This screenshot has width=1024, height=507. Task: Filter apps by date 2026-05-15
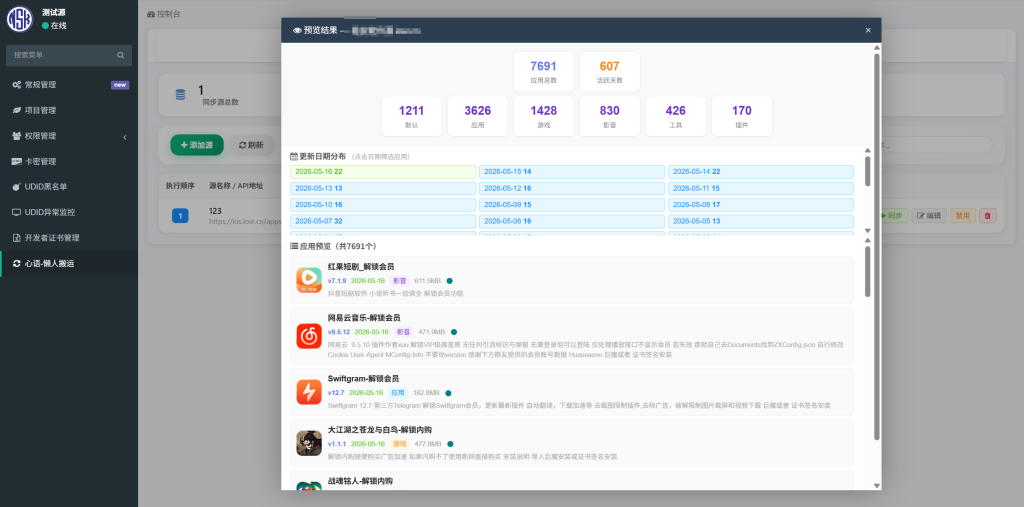coord(572,172)
